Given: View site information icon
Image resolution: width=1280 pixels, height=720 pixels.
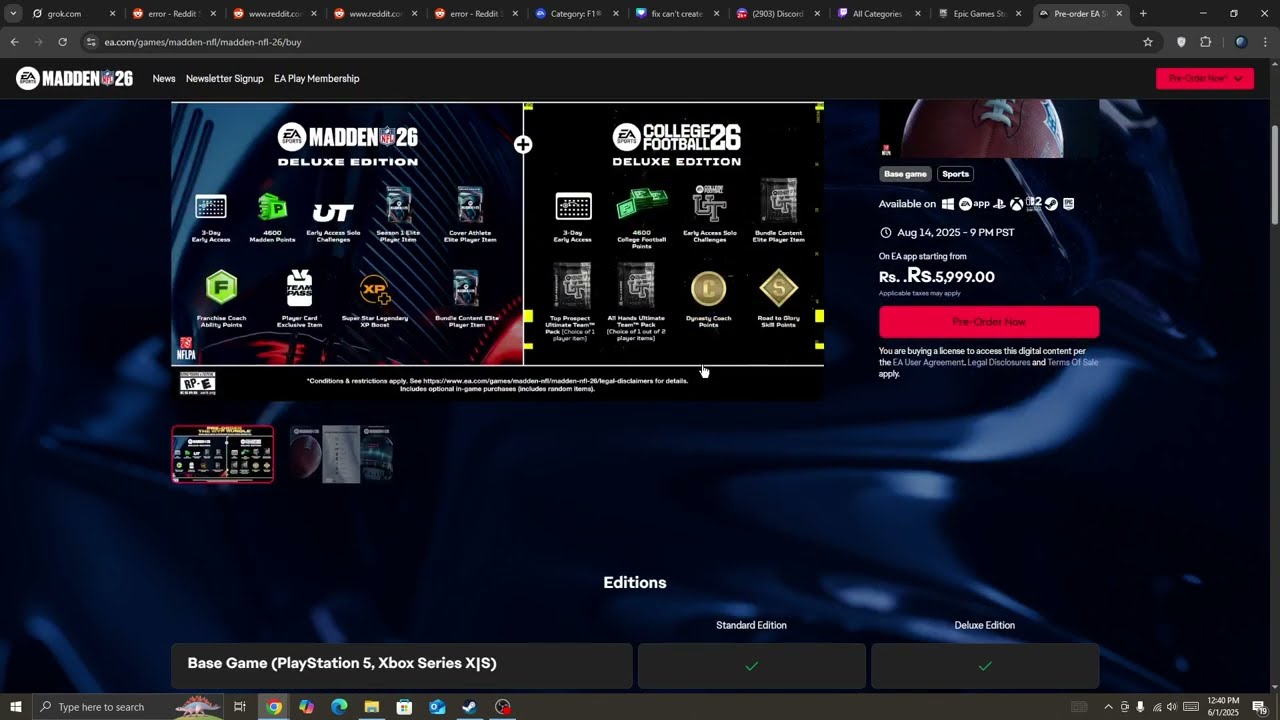Looking at the screenshot, I should (91, 42).
